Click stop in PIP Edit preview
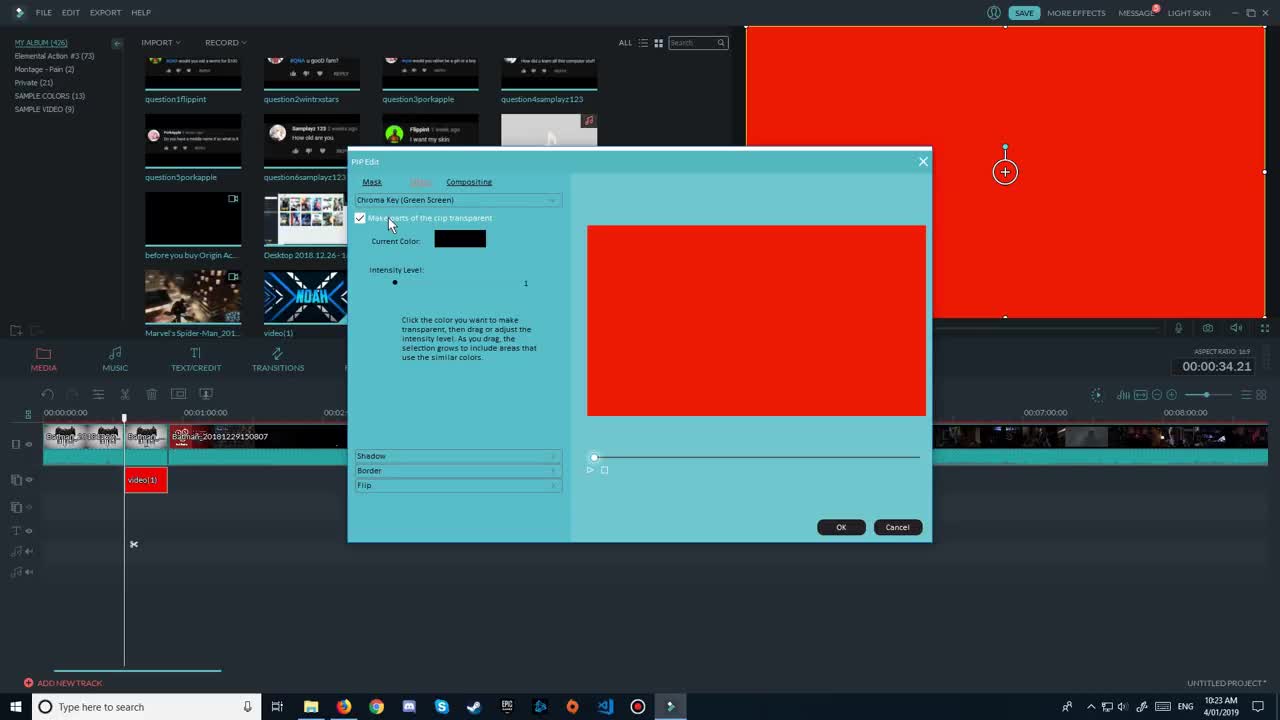 [x=604, y=470]
